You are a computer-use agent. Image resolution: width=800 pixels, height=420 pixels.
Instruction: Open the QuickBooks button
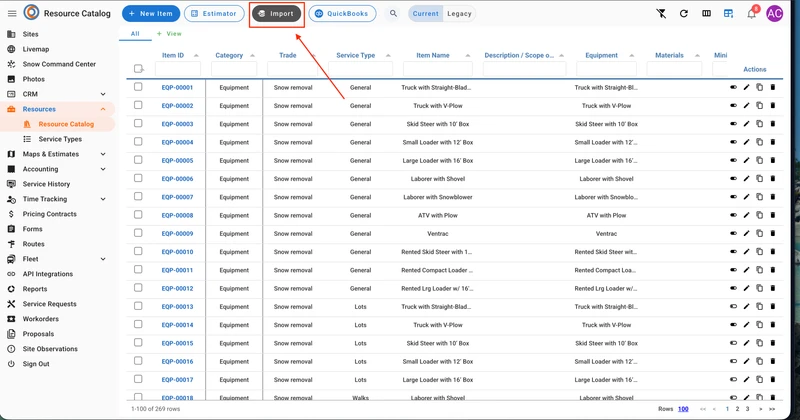coord(342,14)
